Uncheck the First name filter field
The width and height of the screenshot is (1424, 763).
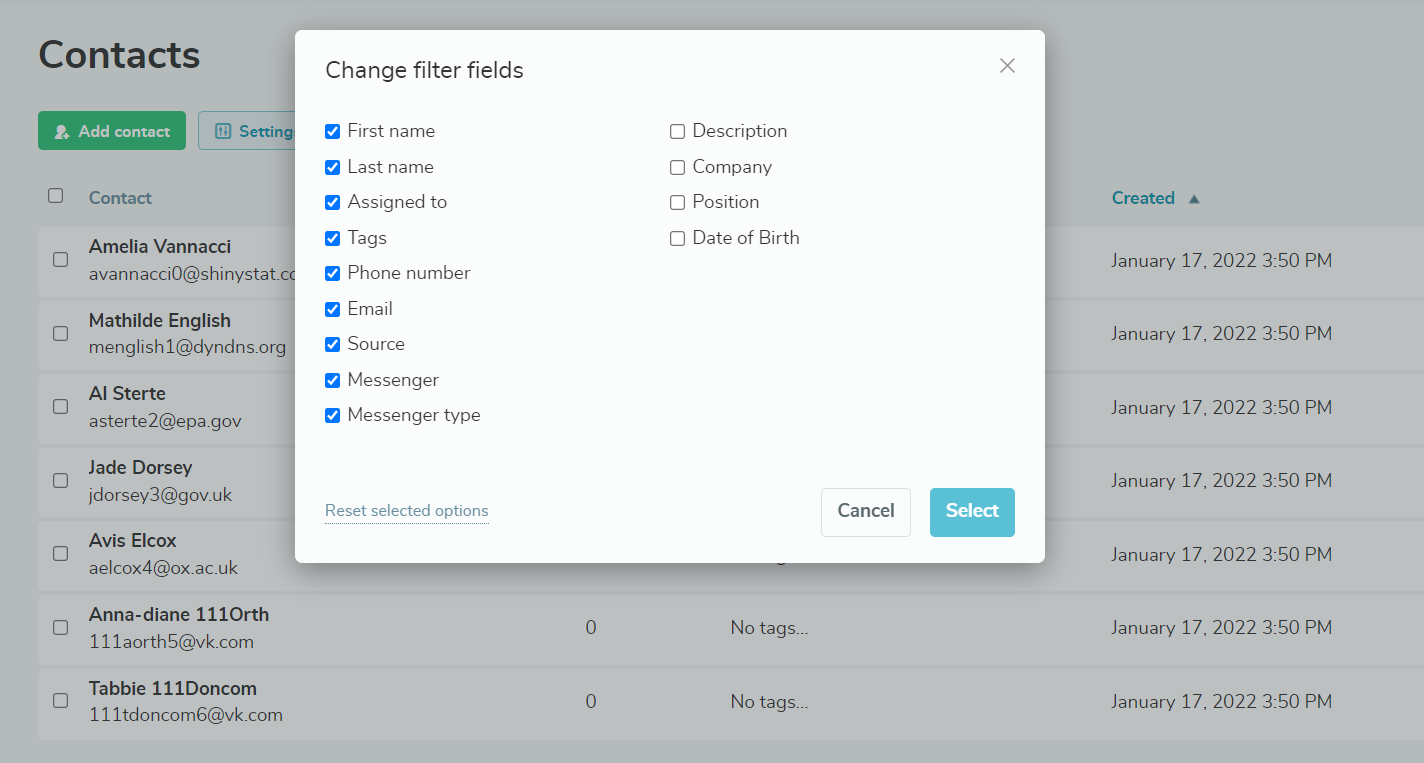point(333,131)
